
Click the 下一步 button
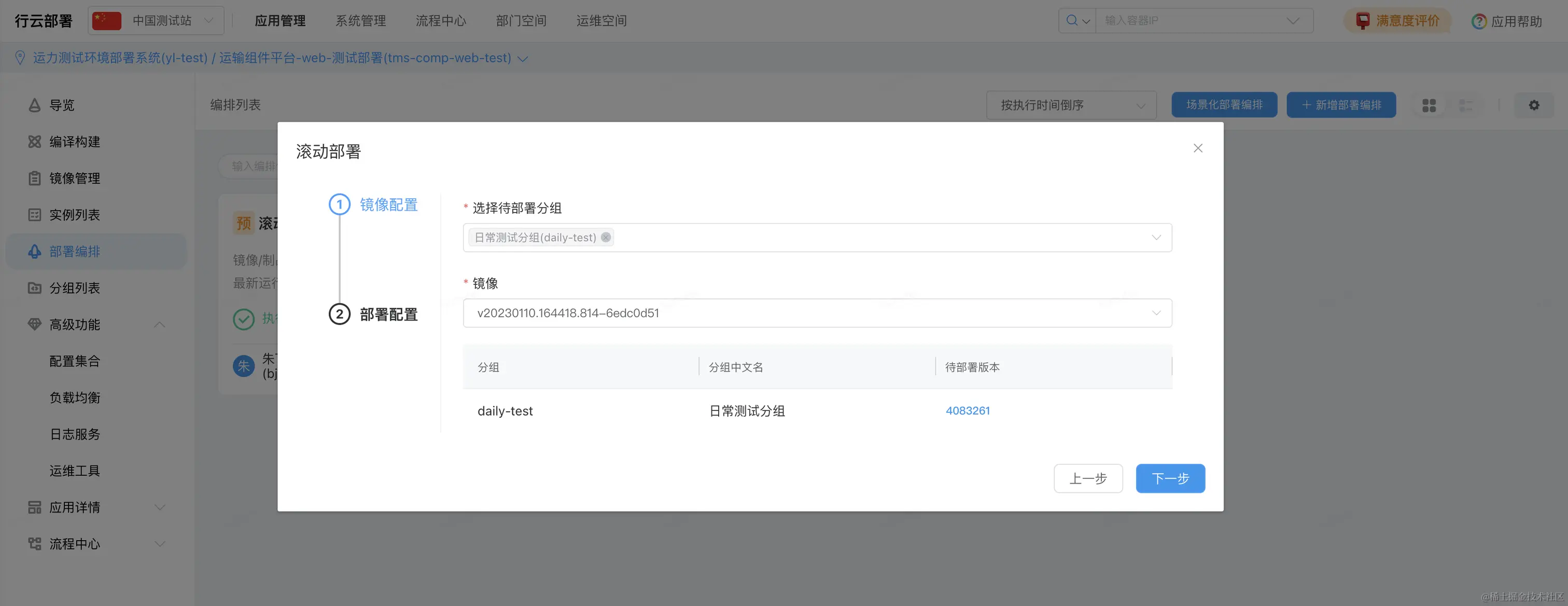1169,478
